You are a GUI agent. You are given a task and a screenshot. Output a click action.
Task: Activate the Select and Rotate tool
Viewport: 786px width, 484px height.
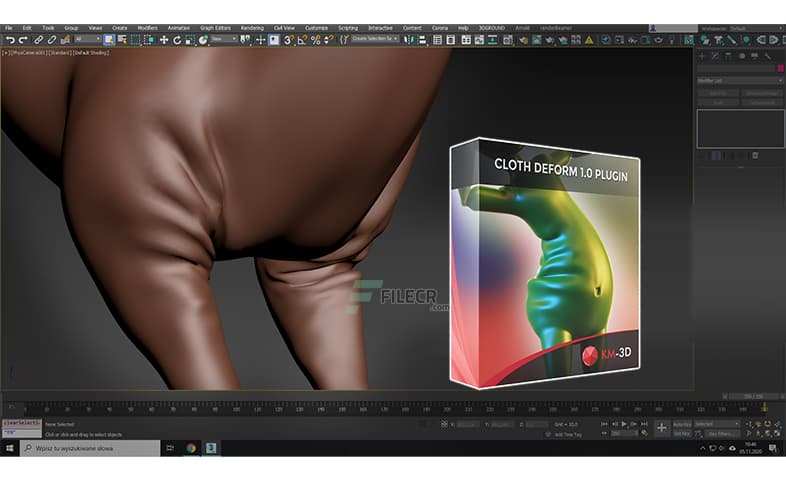click(x=176, y=40)
